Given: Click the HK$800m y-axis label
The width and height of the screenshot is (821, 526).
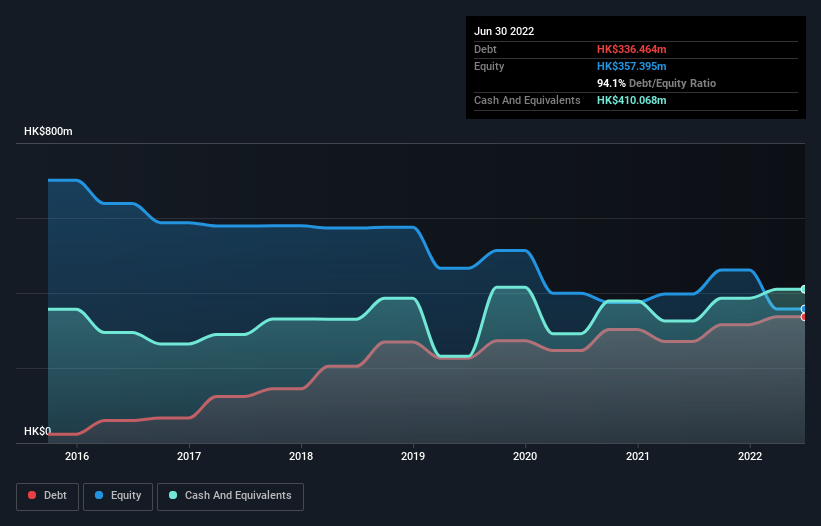Looking at the screenshot, I should coord(48,131).
